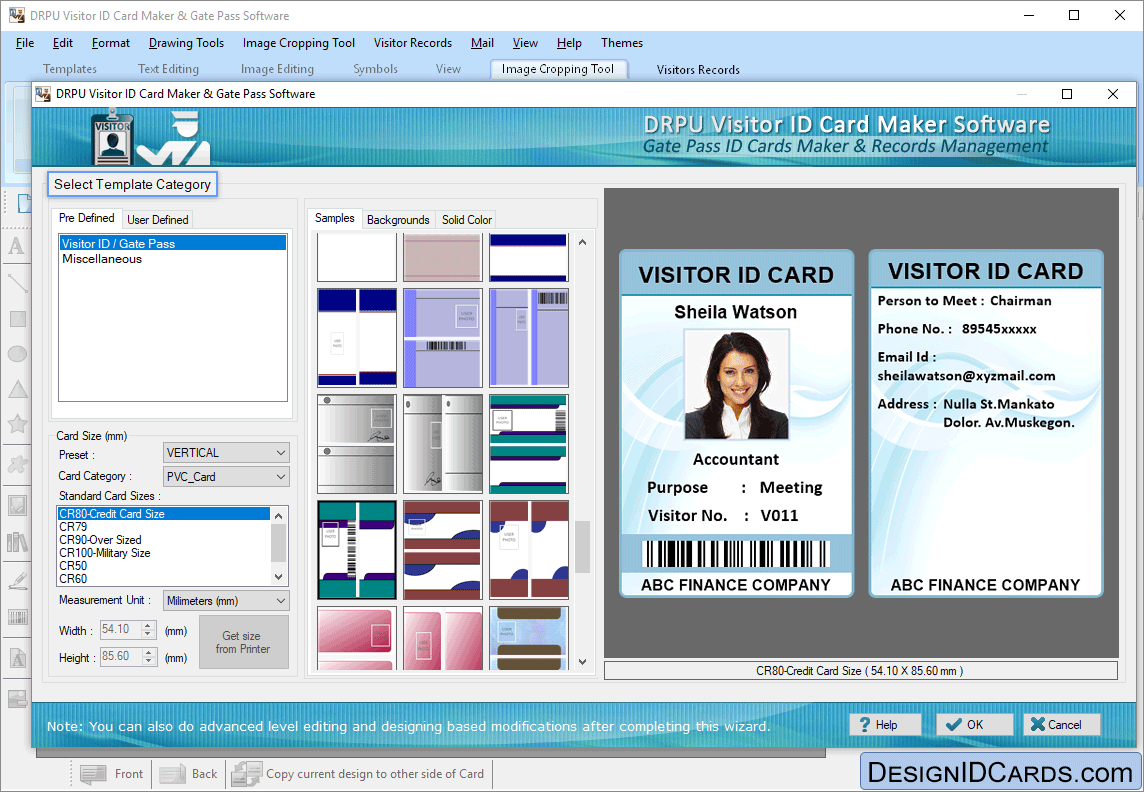Image resolution: width=1144 pixels, height=792 pixels.
Task: Click the Help button in wizard
Action: click(x=886, y=724)
